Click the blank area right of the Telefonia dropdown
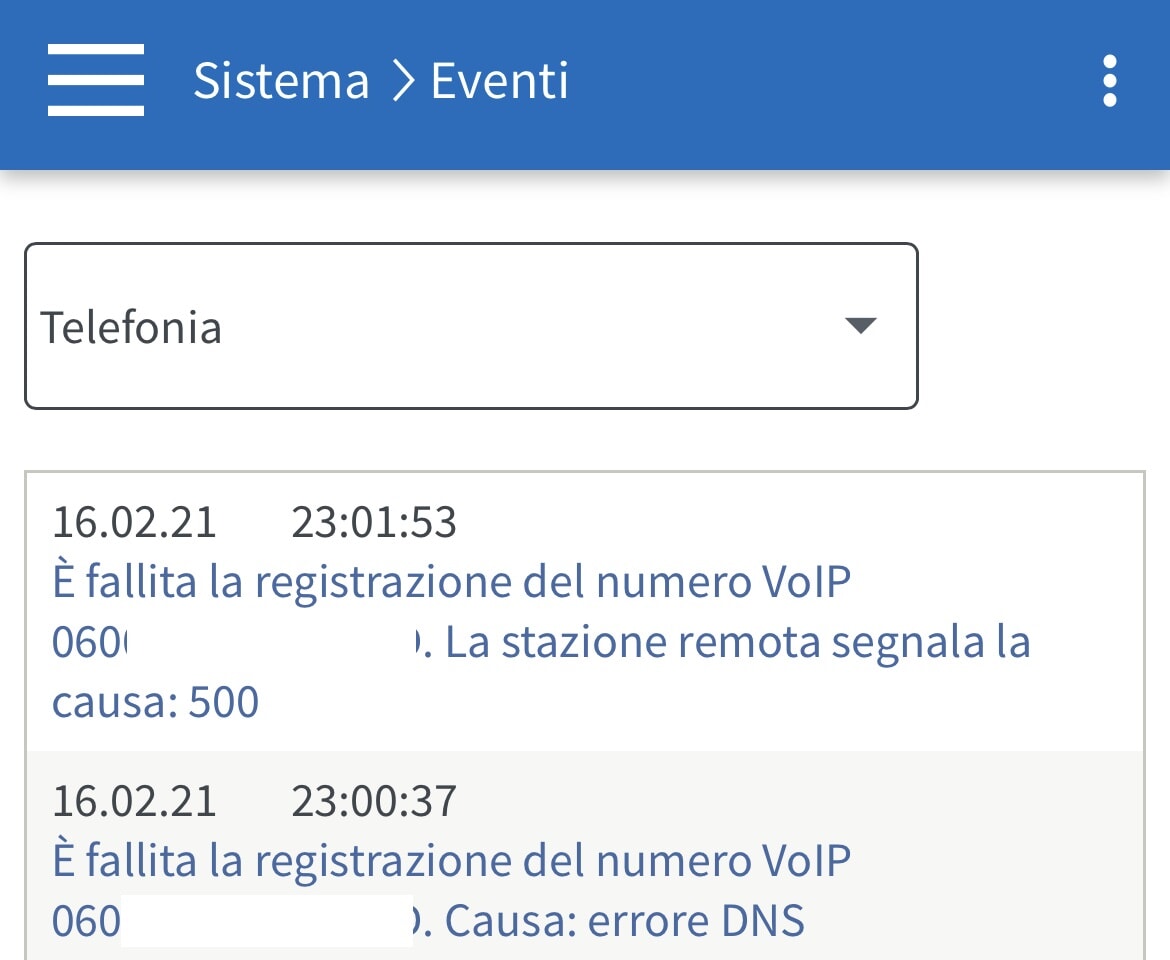This screenshot has width=1170, height=960. [1040, 326]
